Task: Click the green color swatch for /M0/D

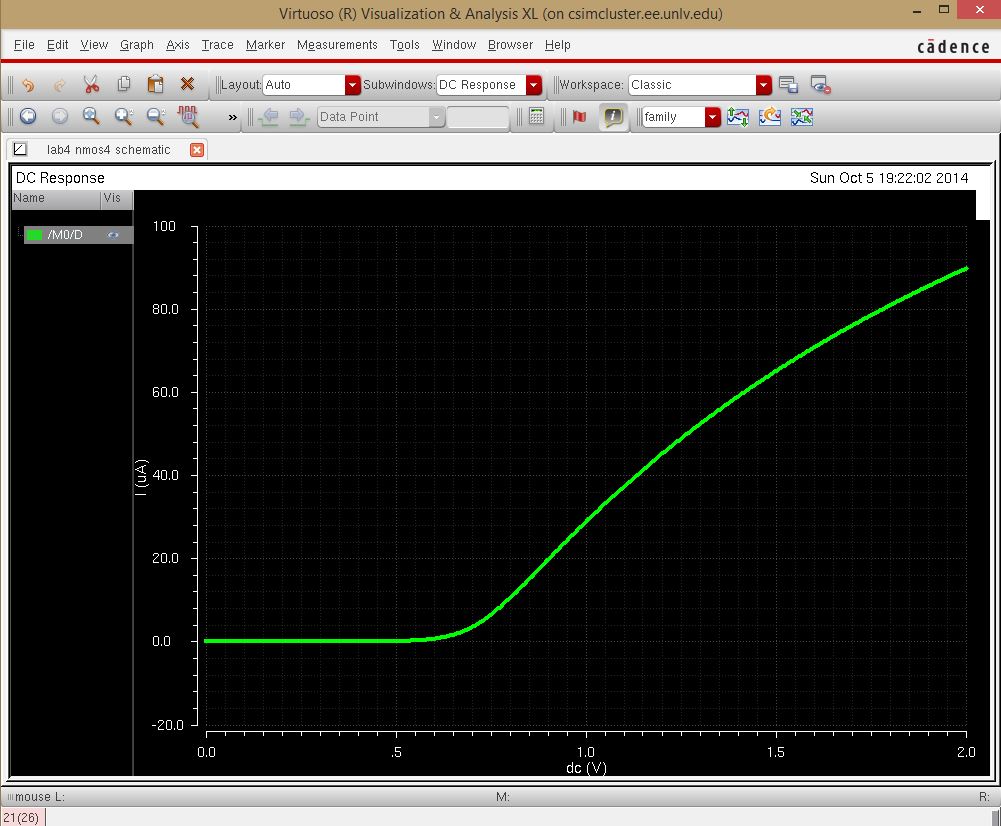Action: click(x=36, y=235)
